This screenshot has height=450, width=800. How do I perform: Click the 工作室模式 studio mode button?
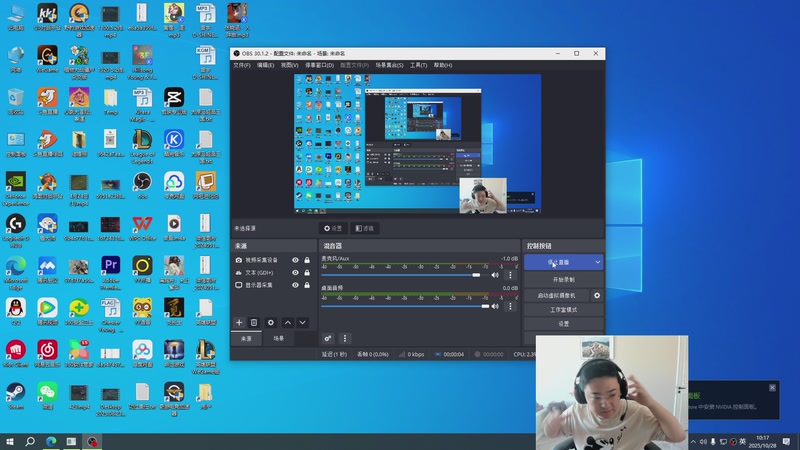pyautogui.click(x=564, y=310)
